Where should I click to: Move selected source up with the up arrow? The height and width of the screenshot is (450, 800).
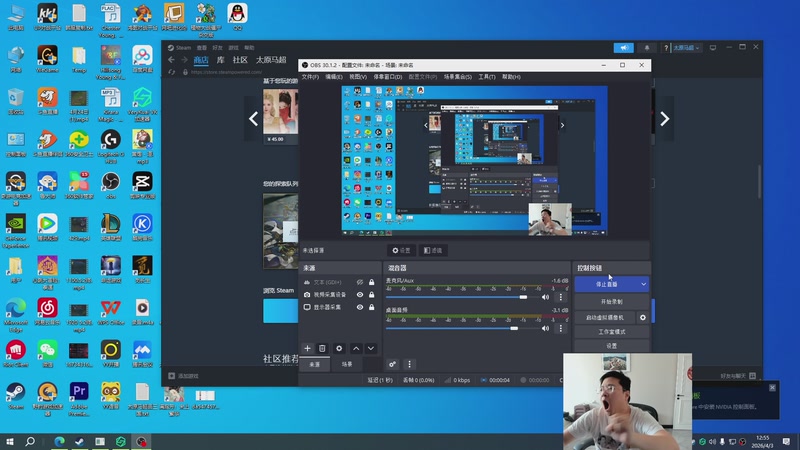click(x=356, y=348)
